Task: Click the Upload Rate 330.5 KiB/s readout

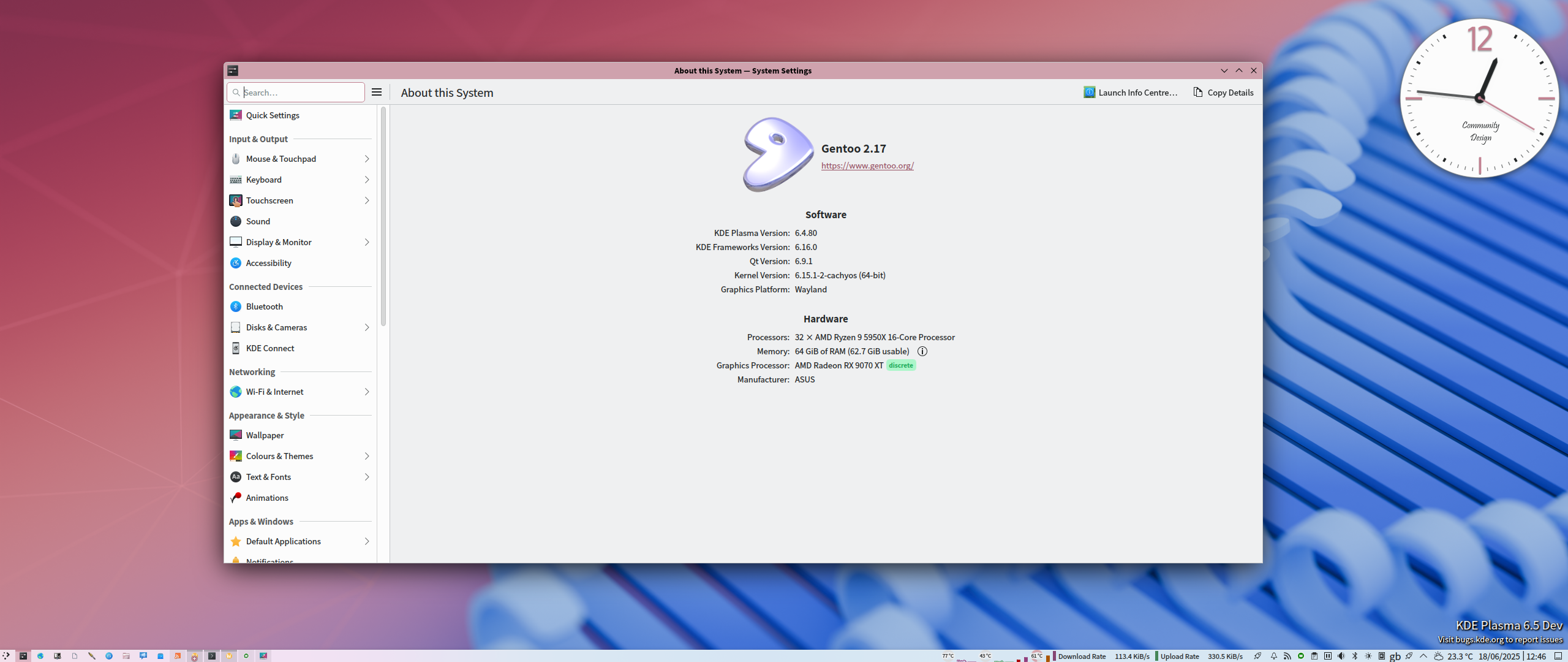Action: [1200, 656]
